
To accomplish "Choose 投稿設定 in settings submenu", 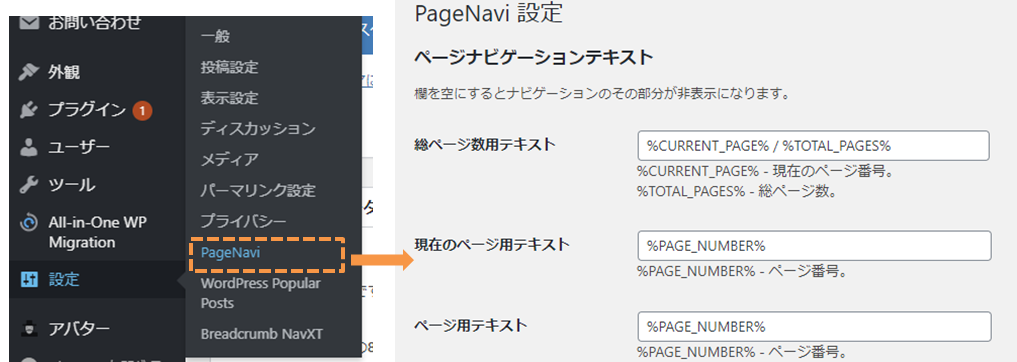I will (x=230, y=67).
